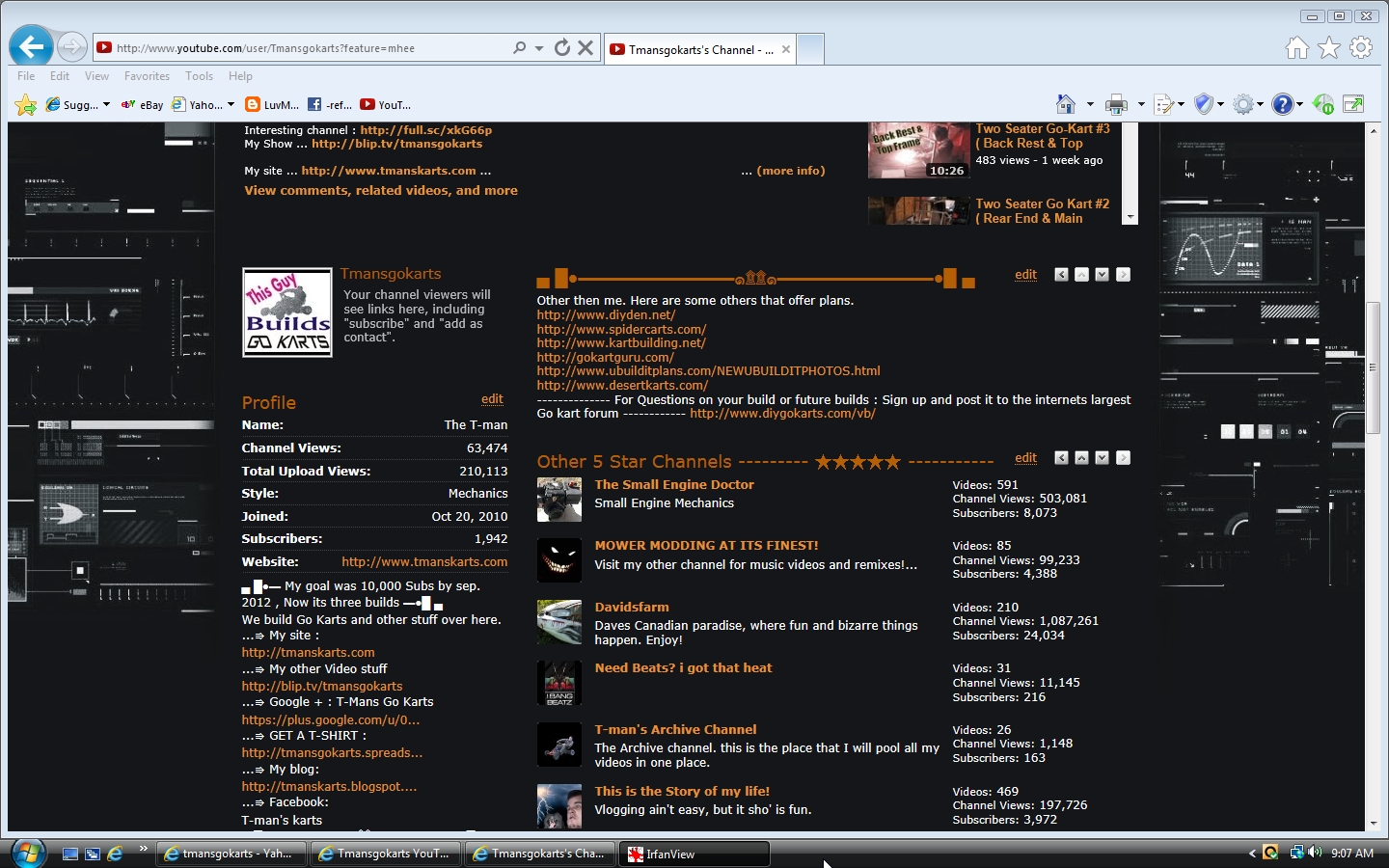Click the Profile edit link
Image resolution: width=1389 pixels, height=868 pixels.
[492, 399]
